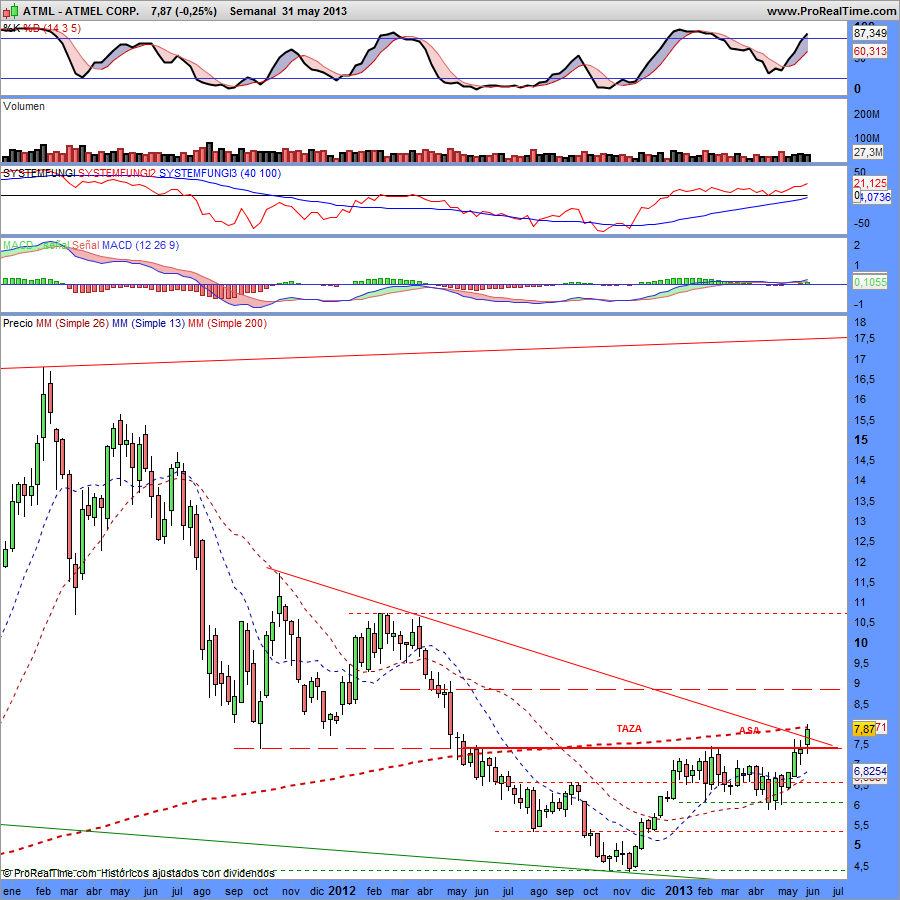Select the 27,3M volume value box
The image size is (900, 900).
pos(868,152)
